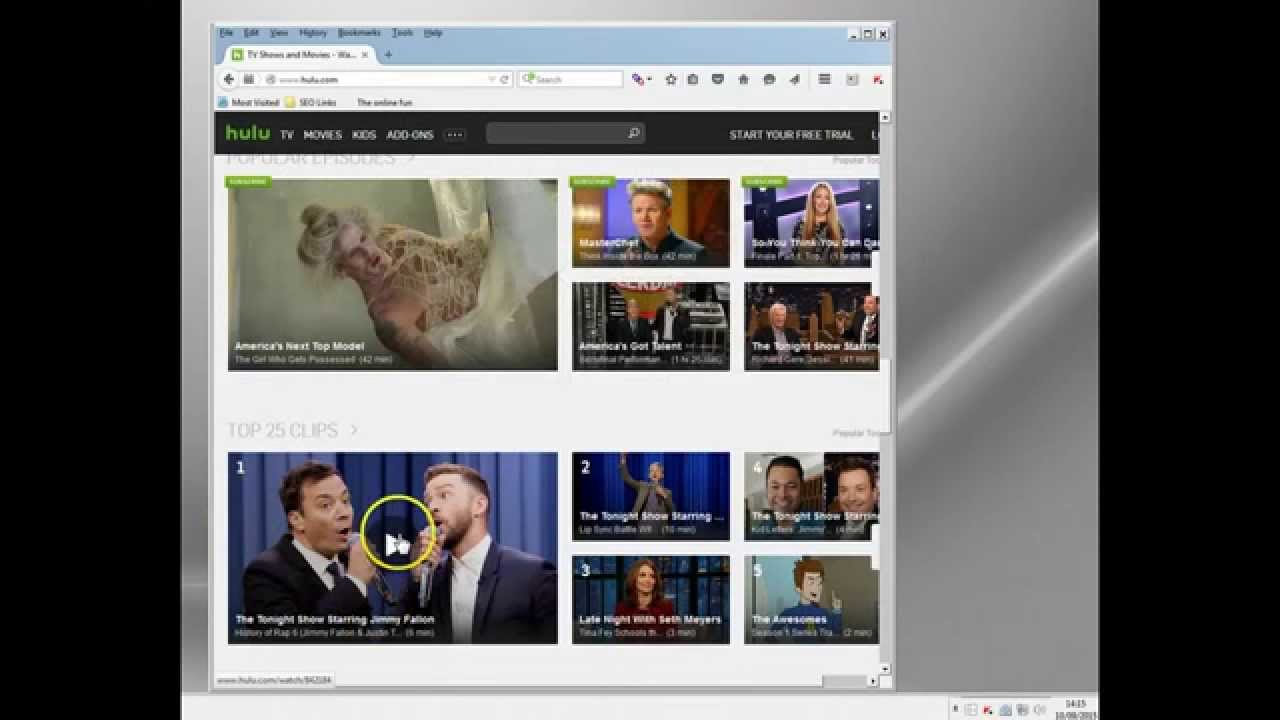This screenshot has width=1280, height=720.
Task: Open the Help menu
Action: coord(433,33)
